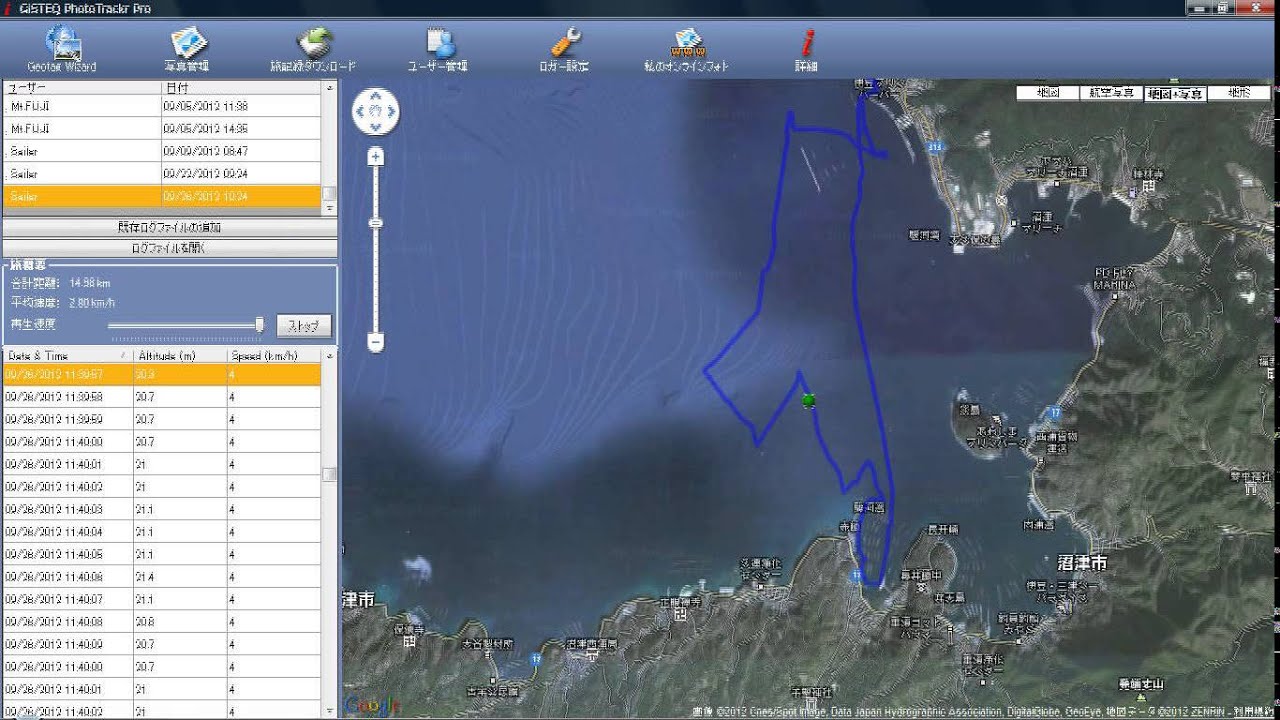Click the map pan control circle

(375, 112)
